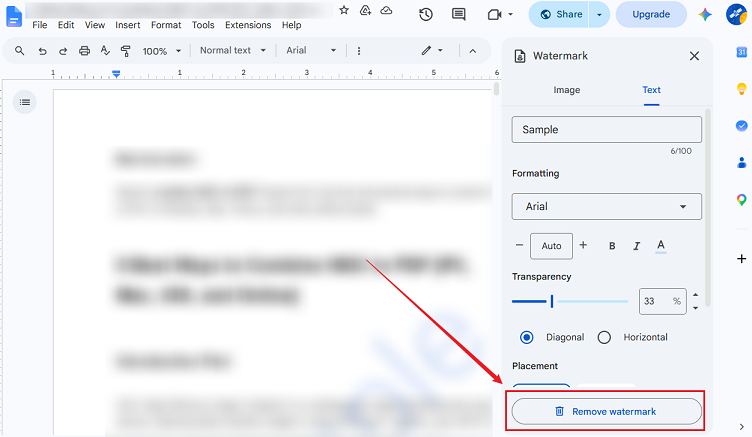
Task: Click the Share button
Action: pyautogui.click(x=560, y=14)
